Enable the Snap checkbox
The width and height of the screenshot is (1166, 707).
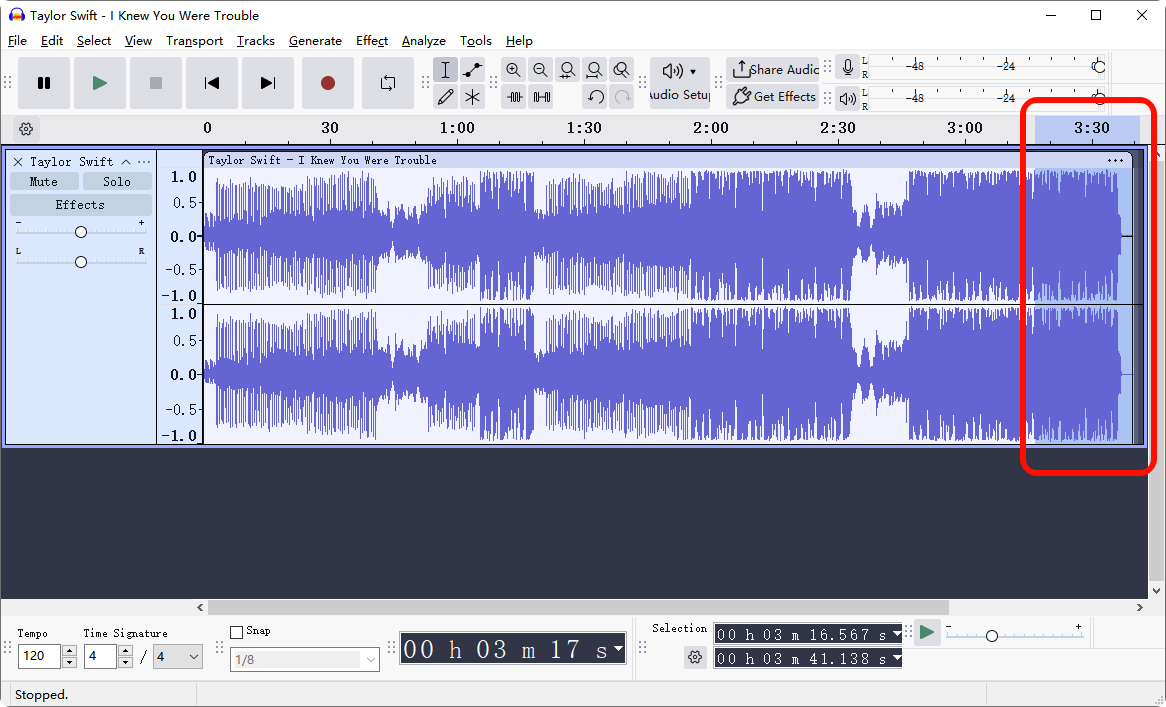pyautogui.click(x=236, y=632)
